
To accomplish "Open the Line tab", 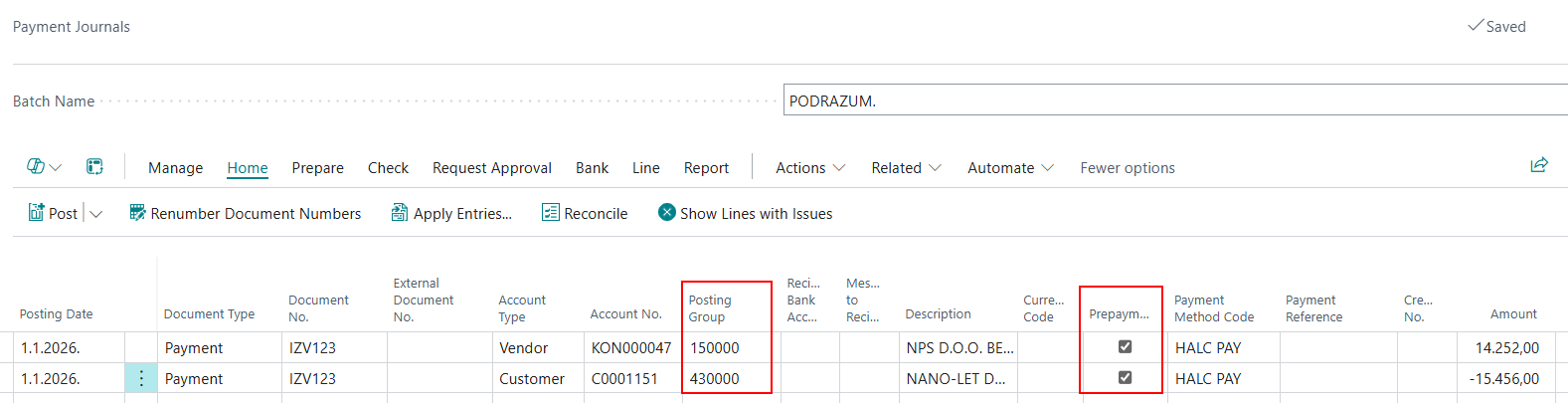I will pyautogui.click(x=646, y=168).
